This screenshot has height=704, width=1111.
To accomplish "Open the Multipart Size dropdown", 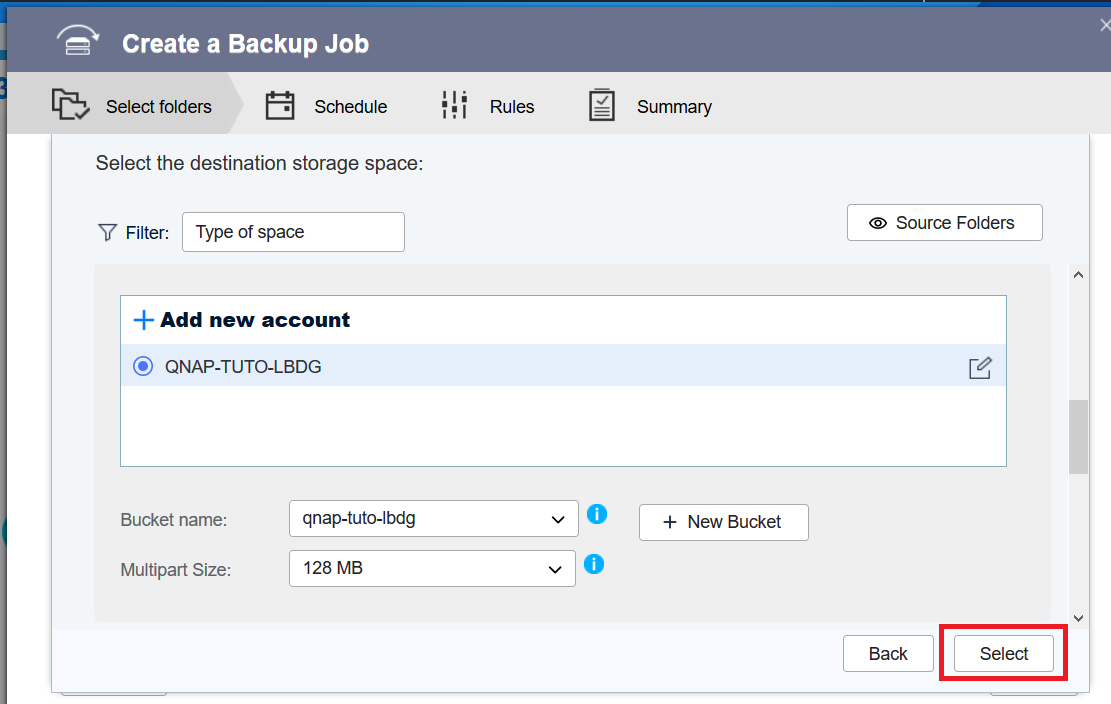I will tap(432, 568).
